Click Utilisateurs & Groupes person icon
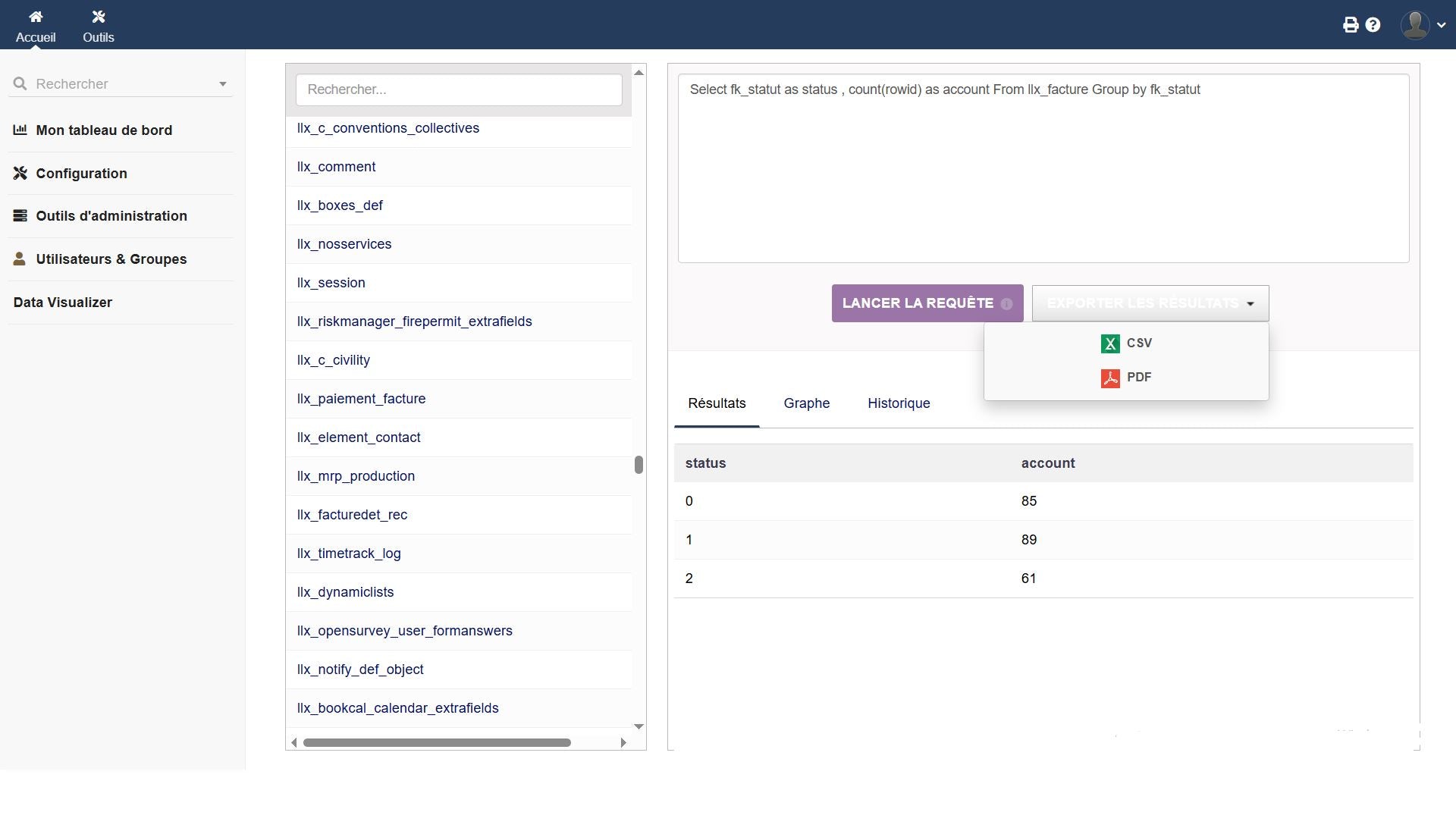The width and height of the screenshot is (1456, 831). [x=20, y=259]
